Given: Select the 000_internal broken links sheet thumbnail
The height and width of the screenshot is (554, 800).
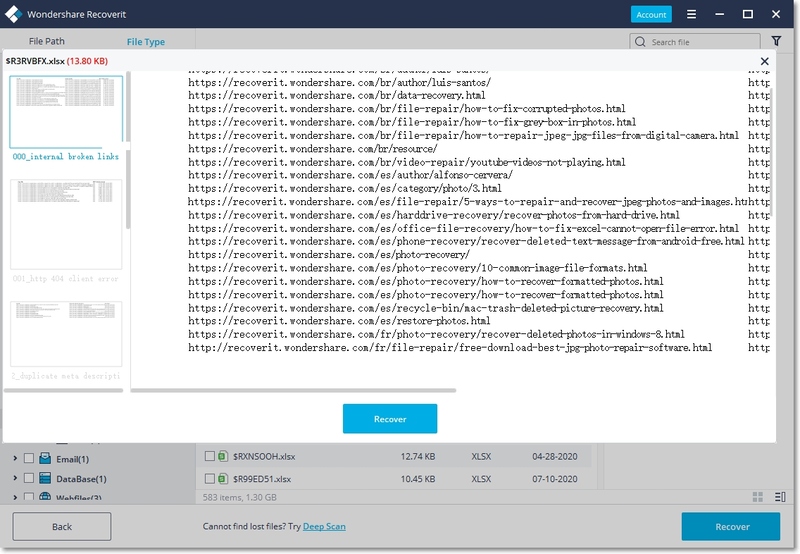Looking at the screenshot, I should (66, 112).
